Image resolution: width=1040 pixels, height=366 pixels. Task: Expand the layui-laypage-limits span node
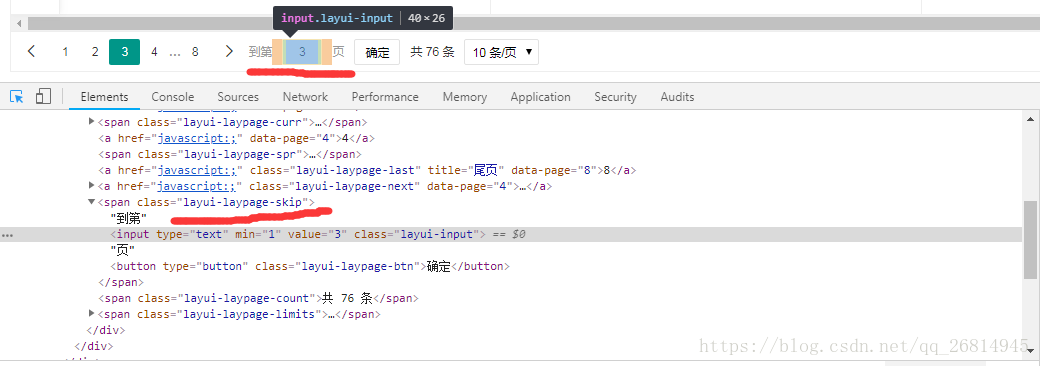coord(92,314)
